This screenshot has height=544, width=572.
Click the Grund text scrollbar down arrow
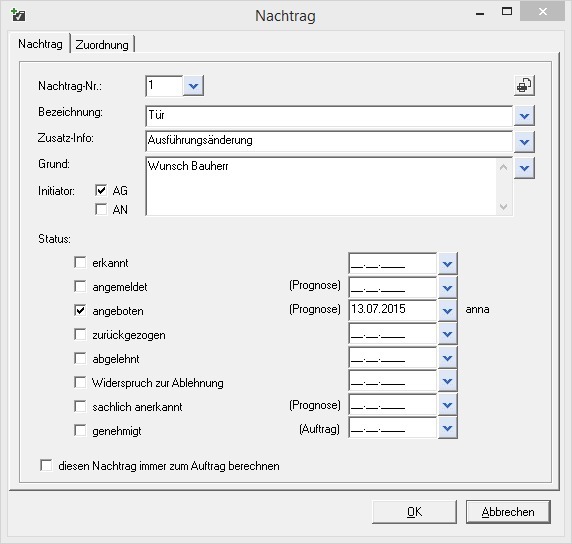pos(503,207)
